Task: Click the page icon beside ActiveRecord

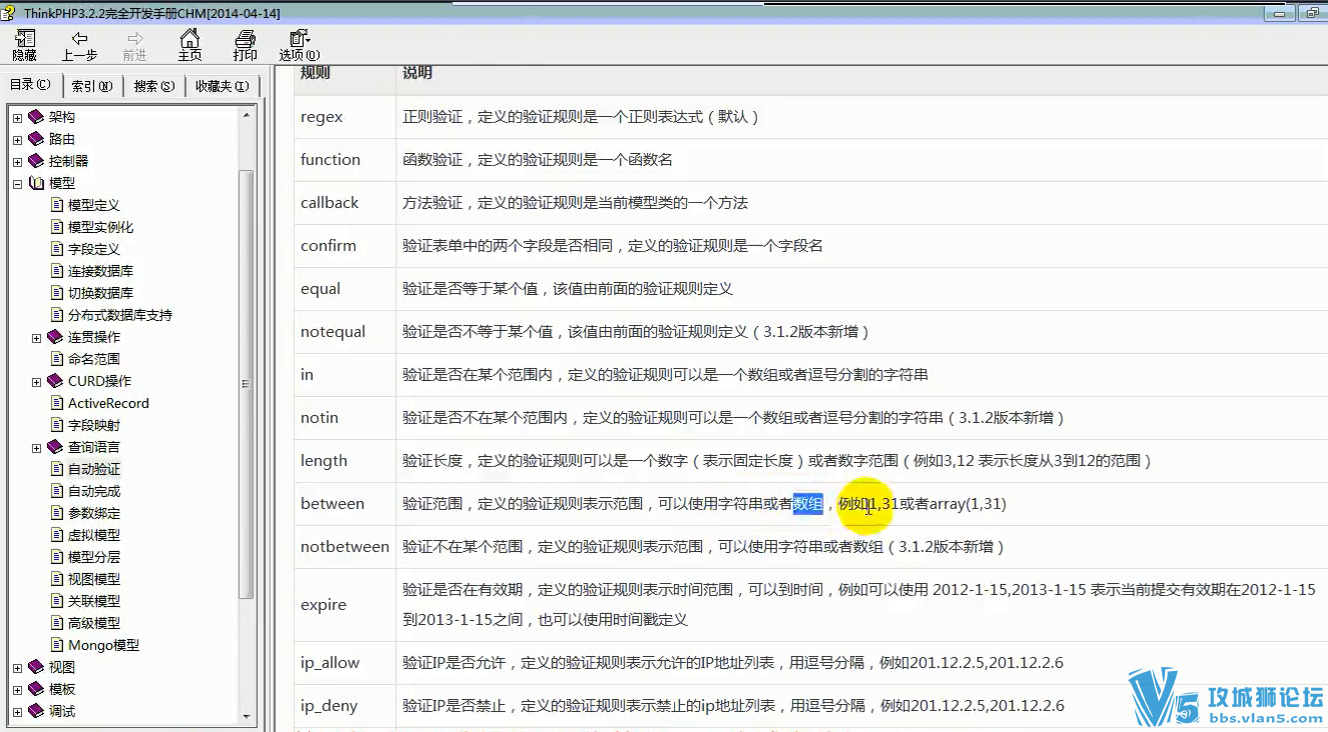Action: (x=57, y=403)
